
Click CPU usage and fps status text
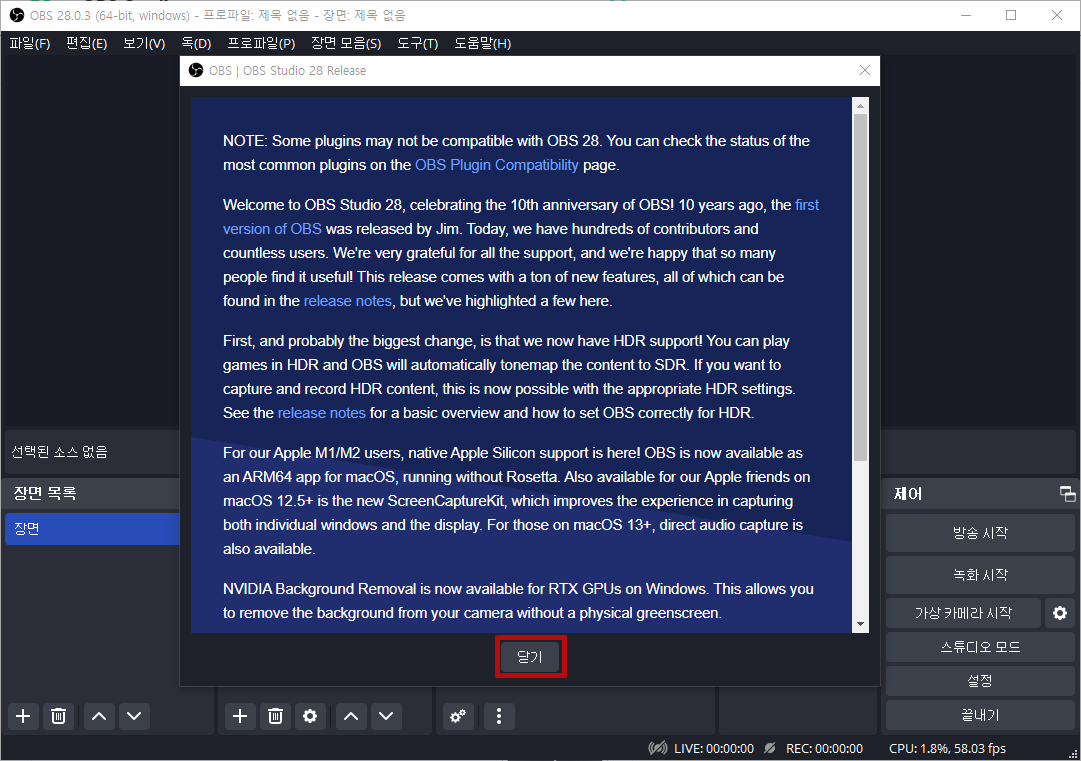pyautogui.click(x=947, y=749)
